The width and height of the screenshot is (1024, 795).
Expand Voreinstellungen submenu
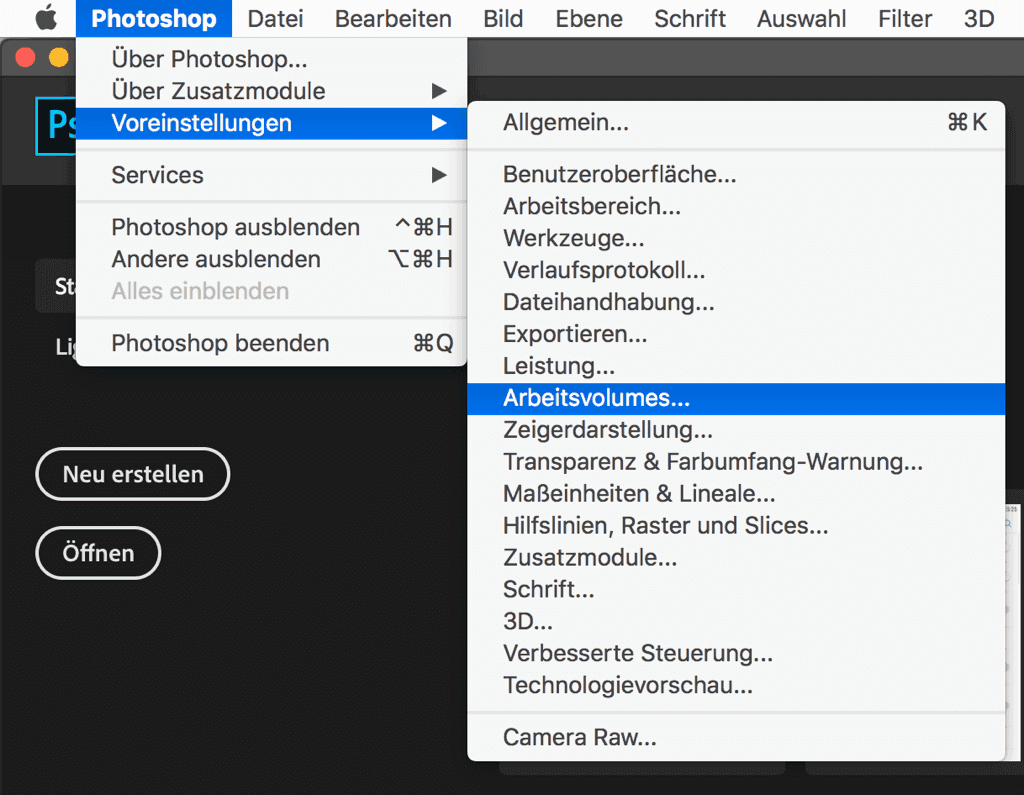(271, 123)
